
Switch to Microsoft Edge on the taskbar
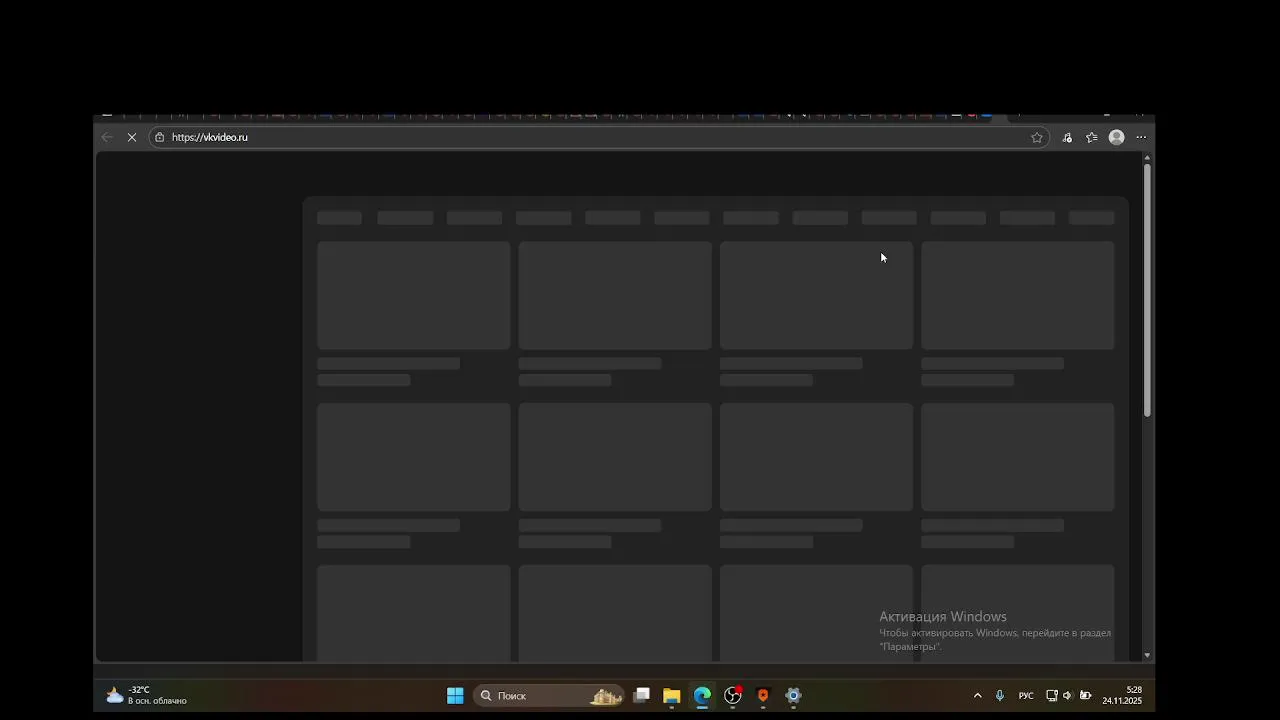(702, 696)
